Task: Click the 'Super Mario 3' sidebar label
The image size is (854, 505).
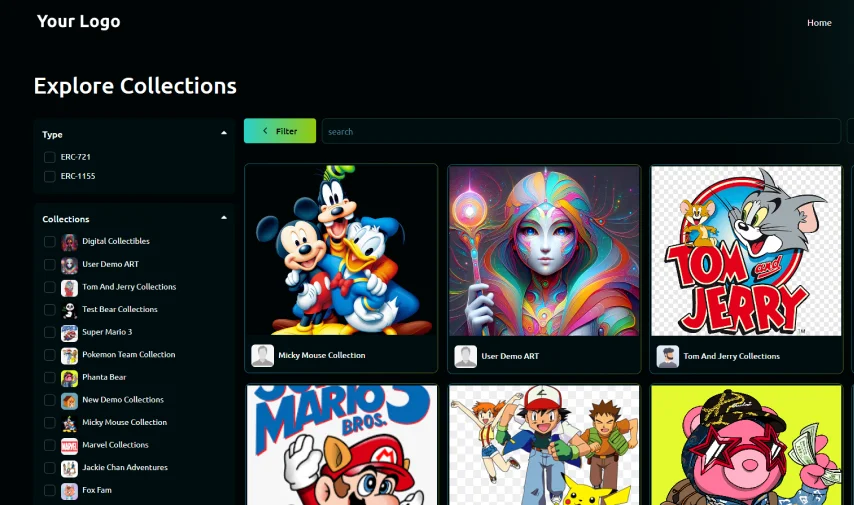Action: pos(107,332)
